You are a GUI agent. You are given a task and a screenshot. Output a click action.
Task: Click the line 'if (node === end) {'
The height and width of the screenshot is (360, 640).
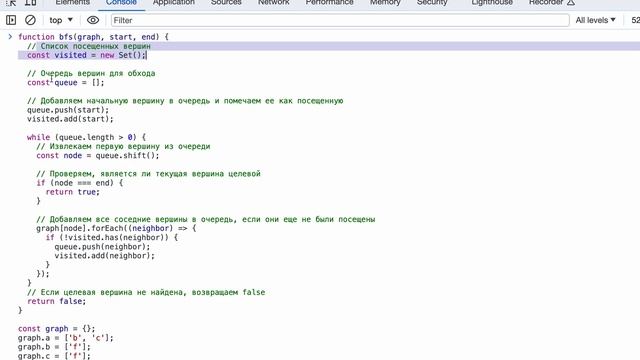80,183
